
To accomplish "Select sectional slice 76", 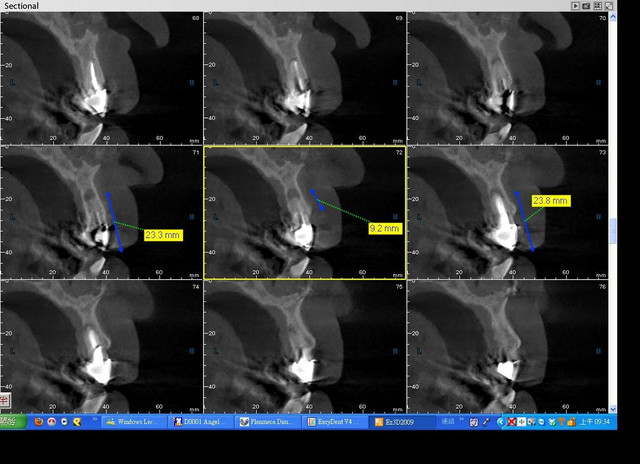I will pyautogui.click(x=508, y=347).
